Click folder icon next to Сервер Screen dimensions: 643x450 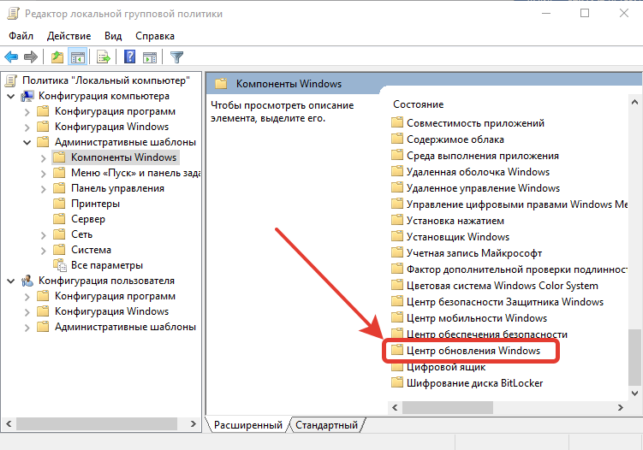(x=59, y=219)
